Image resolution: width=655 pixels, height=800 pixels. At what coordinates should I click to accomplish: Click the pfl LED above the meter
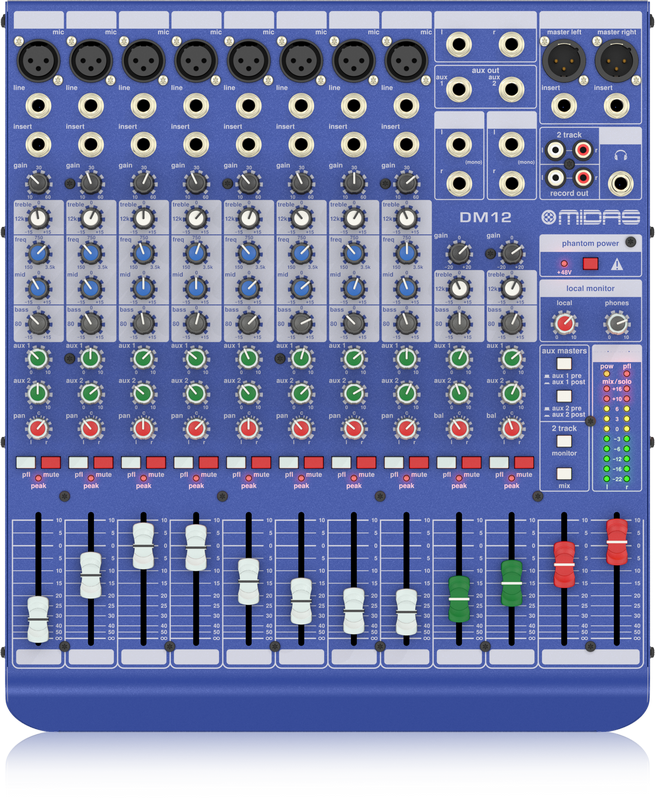coord(626,374)
